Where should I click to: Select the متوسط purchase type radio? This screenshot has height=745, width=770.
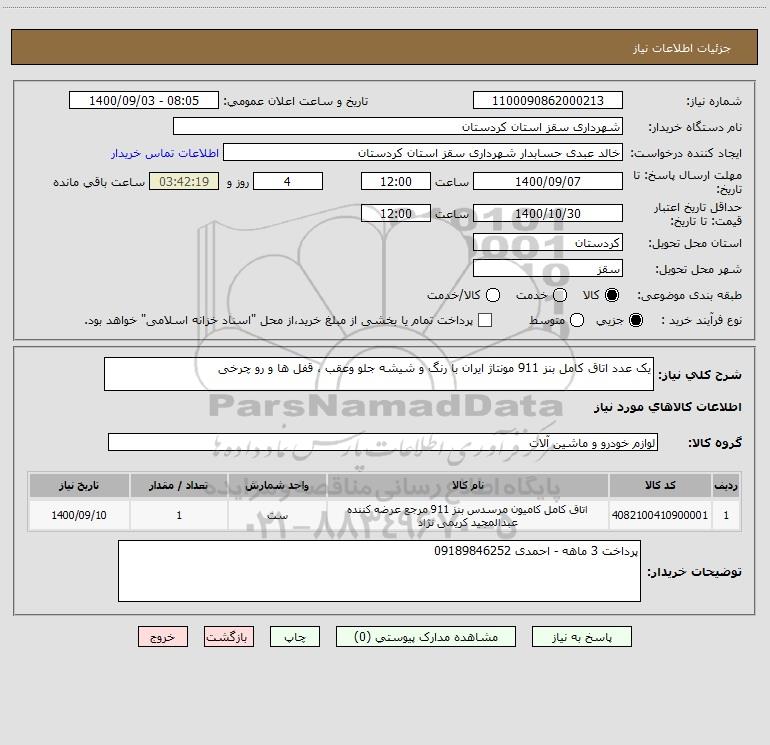[577, 320]
